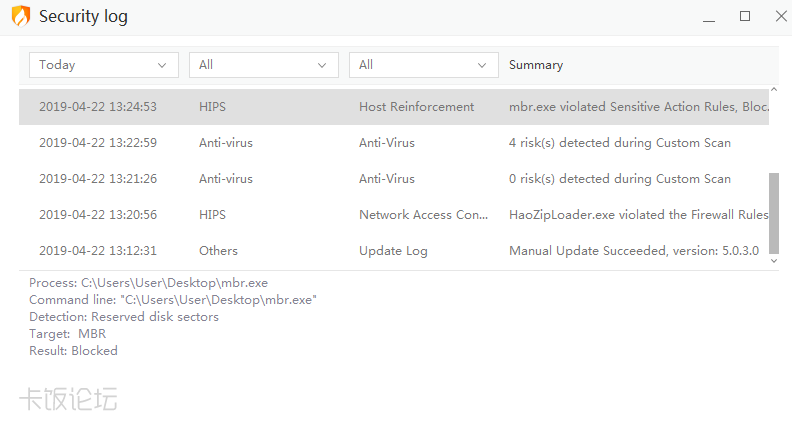Click the Process path detail line
The width and height of the screenshot is (792, 422).
(148, 283)
